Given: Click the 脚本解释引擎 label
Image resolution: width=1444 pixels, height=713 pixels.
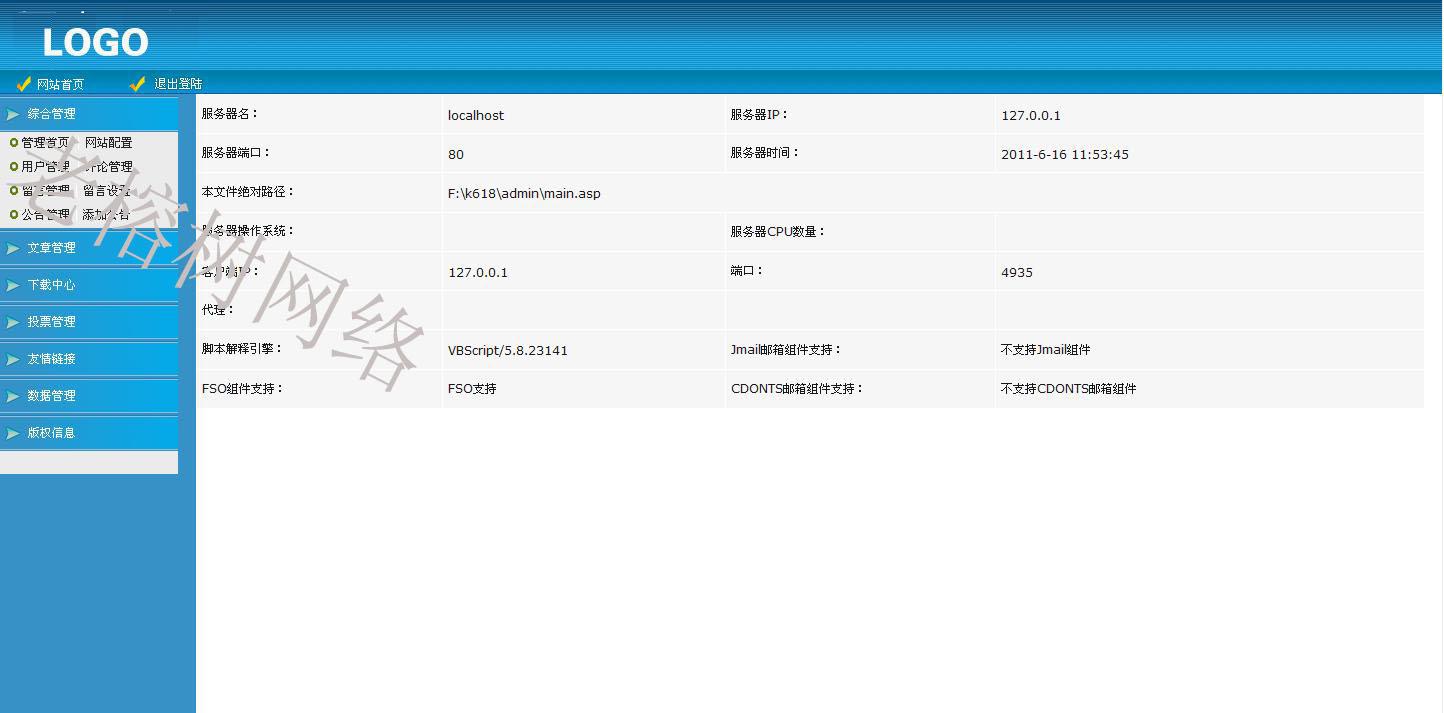Looking at the screenshot, I should tap(242, 349).
